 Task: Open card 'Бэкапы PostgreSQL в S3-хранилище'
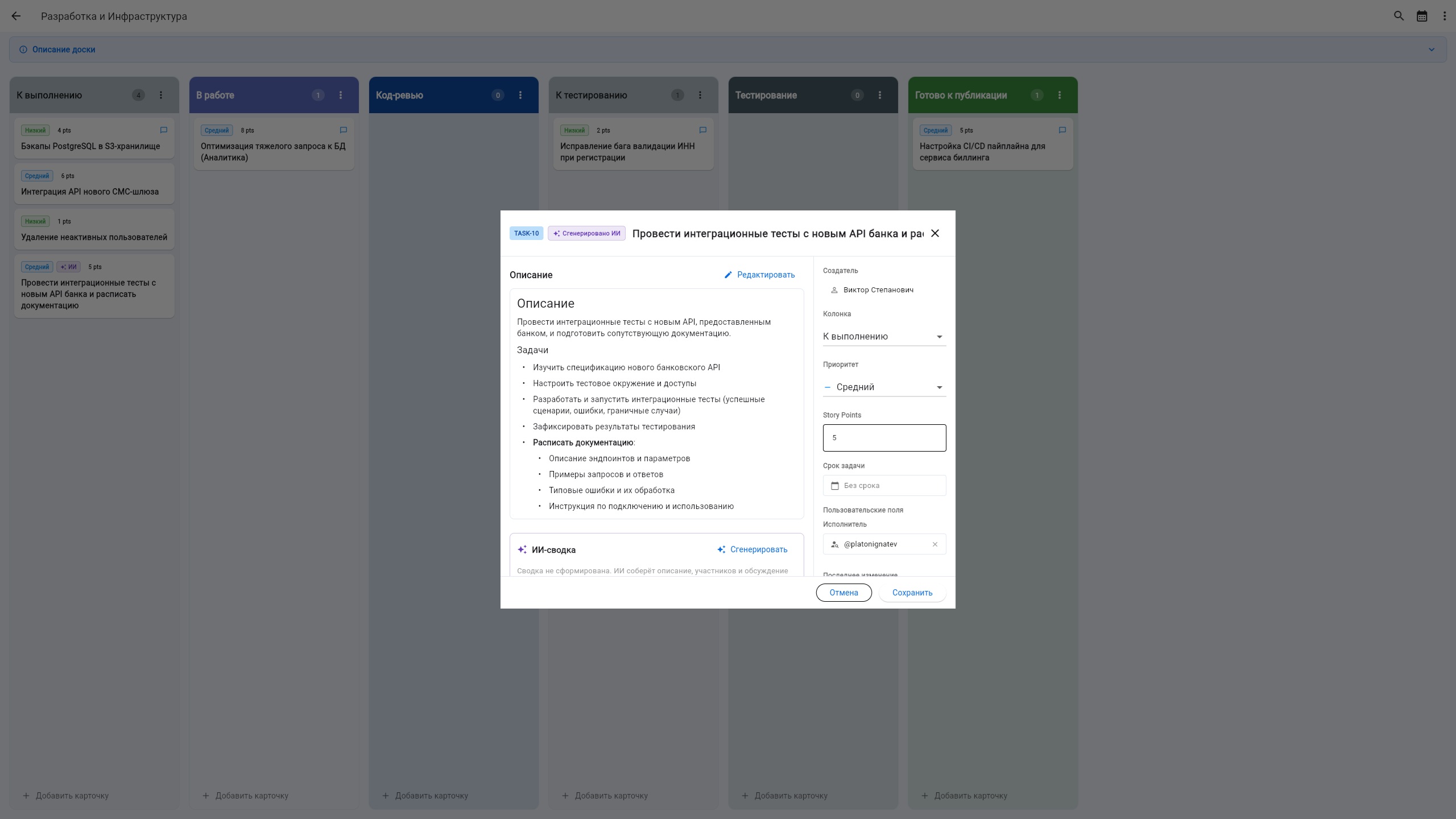coord(94,138)
